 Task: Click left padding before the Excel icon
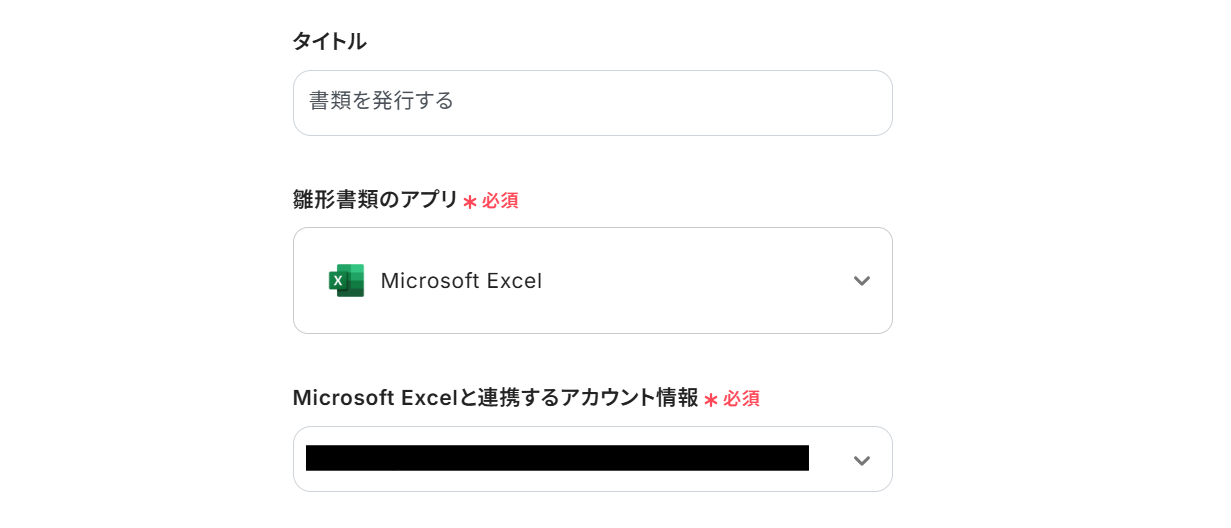(311, 281)
